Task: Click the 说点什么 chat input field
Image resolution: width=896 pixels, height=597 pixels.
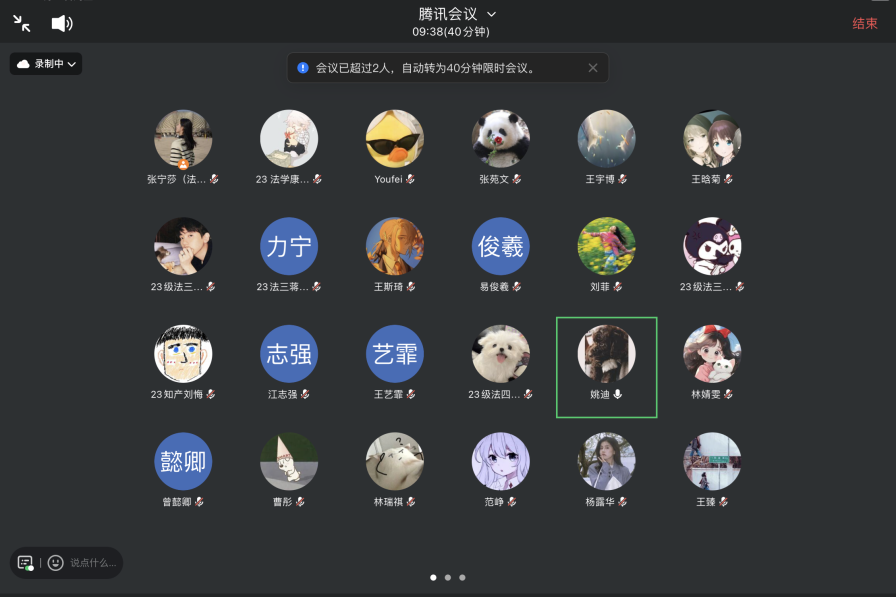Action: (x=93, y=563)
